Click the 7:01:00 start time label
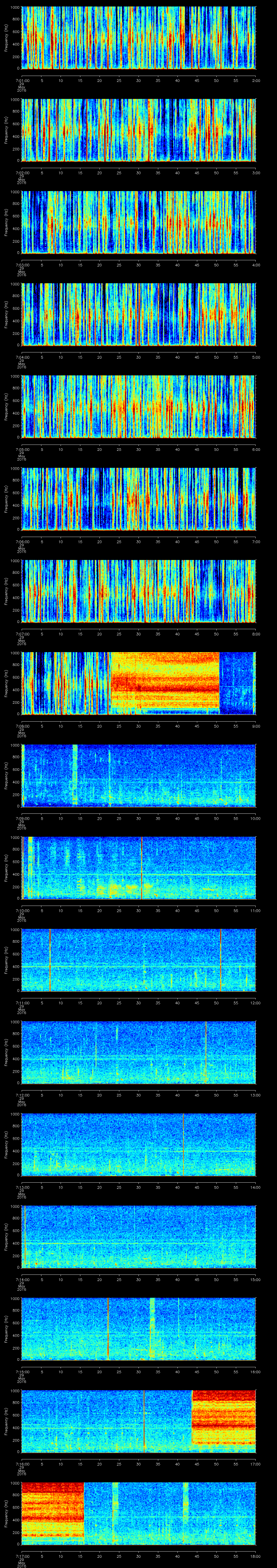Image resolution: width=277 pixels, height=1568 pixels. [22, 80]
